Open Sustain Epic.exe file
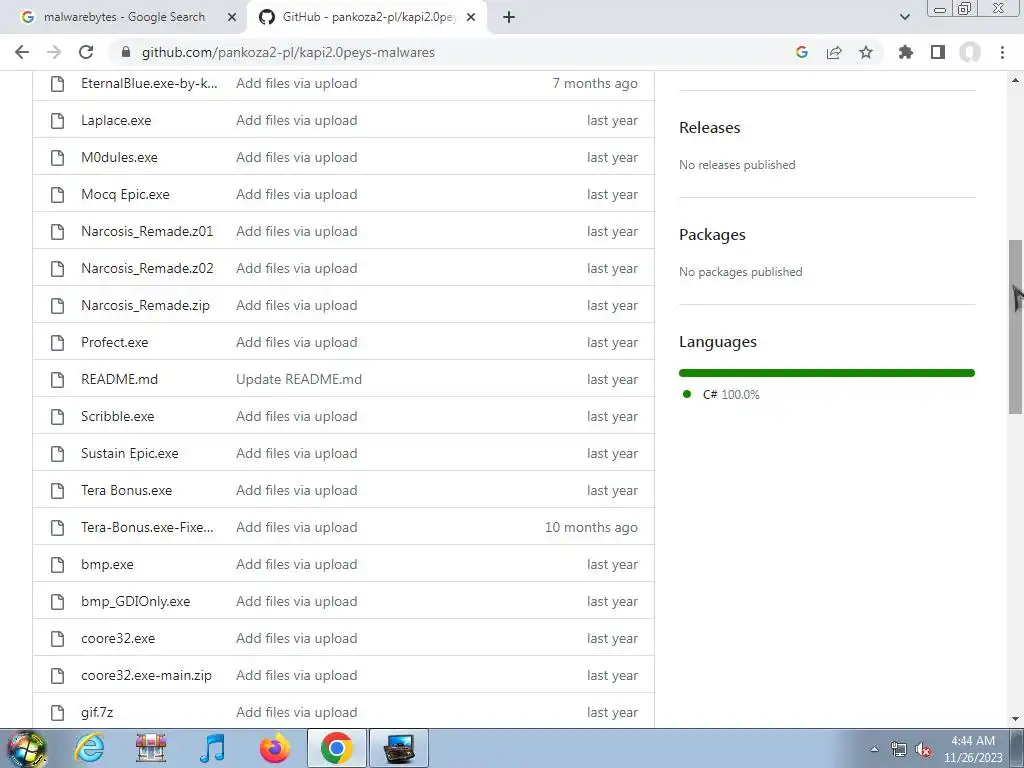 click(130, 454)
